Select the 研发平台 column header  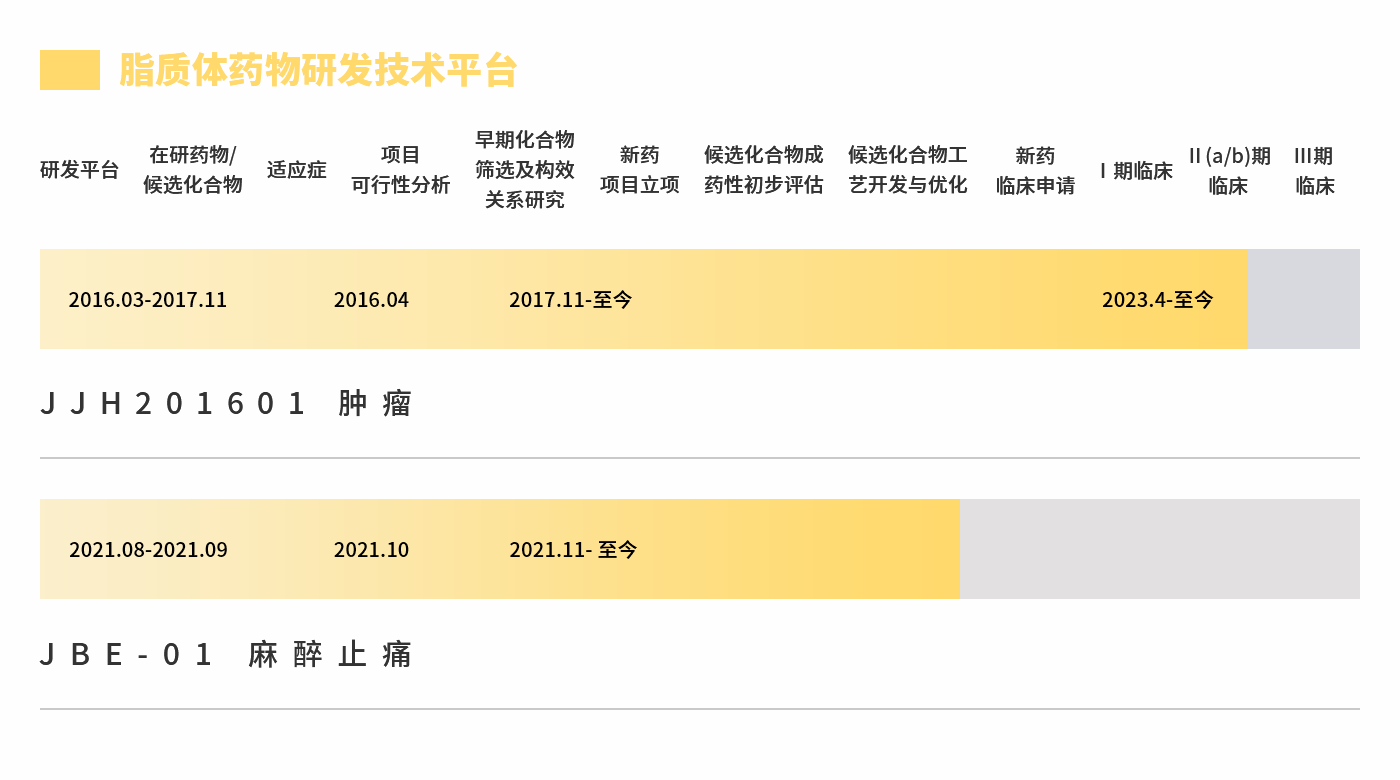pos(79,170)
